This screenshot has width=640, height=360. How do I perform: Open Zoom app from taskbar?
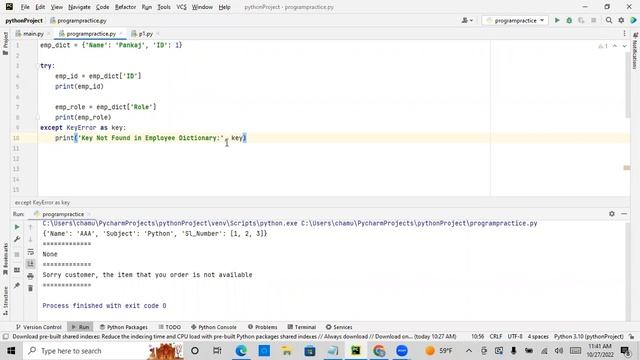[402, 351]
